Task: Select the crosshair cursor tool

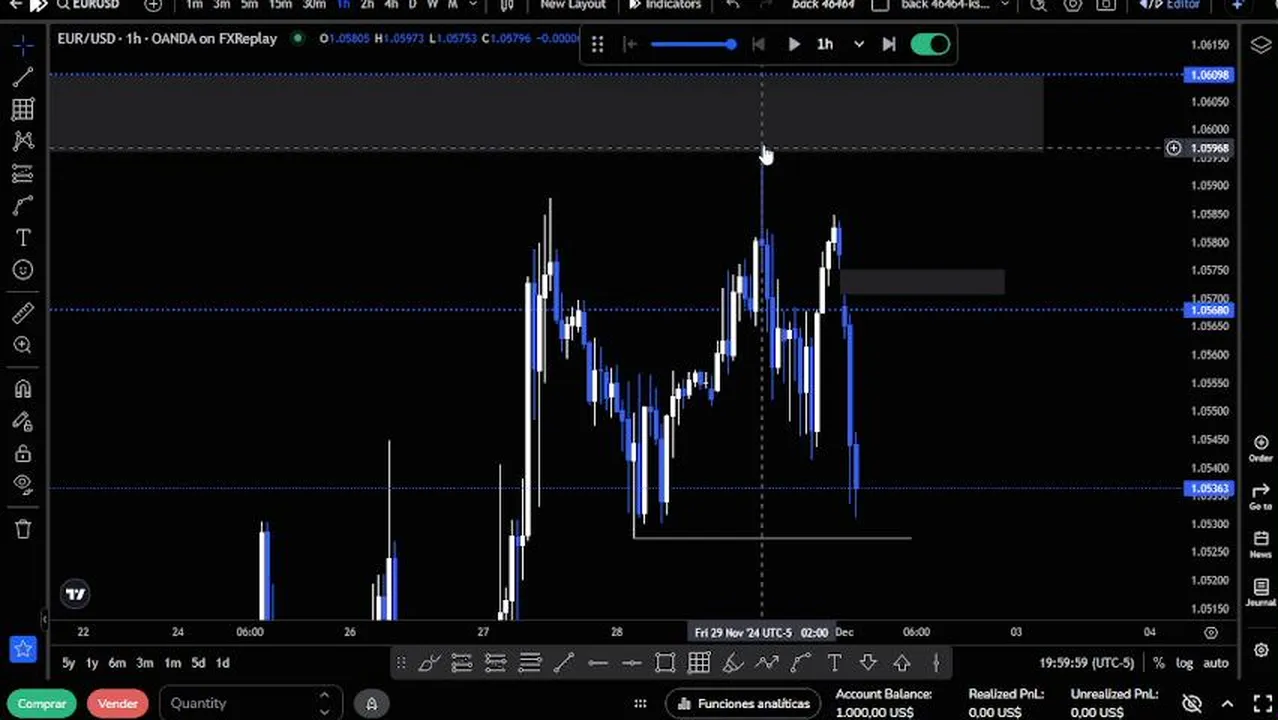Action: [x=23, y=46]
